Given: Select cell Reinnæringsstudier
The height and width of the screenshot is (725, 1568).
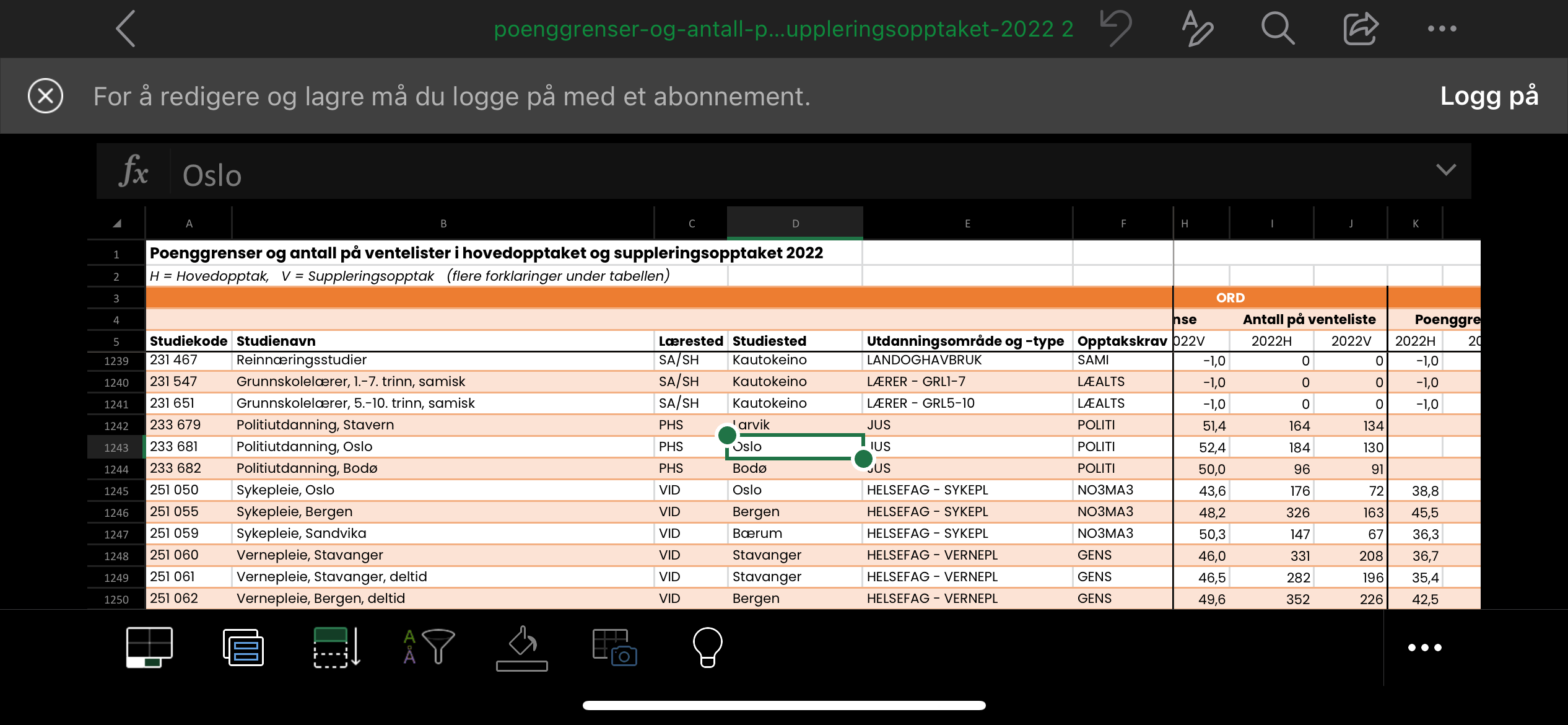Looking at the screenshot, I should [x=443, y=360].
